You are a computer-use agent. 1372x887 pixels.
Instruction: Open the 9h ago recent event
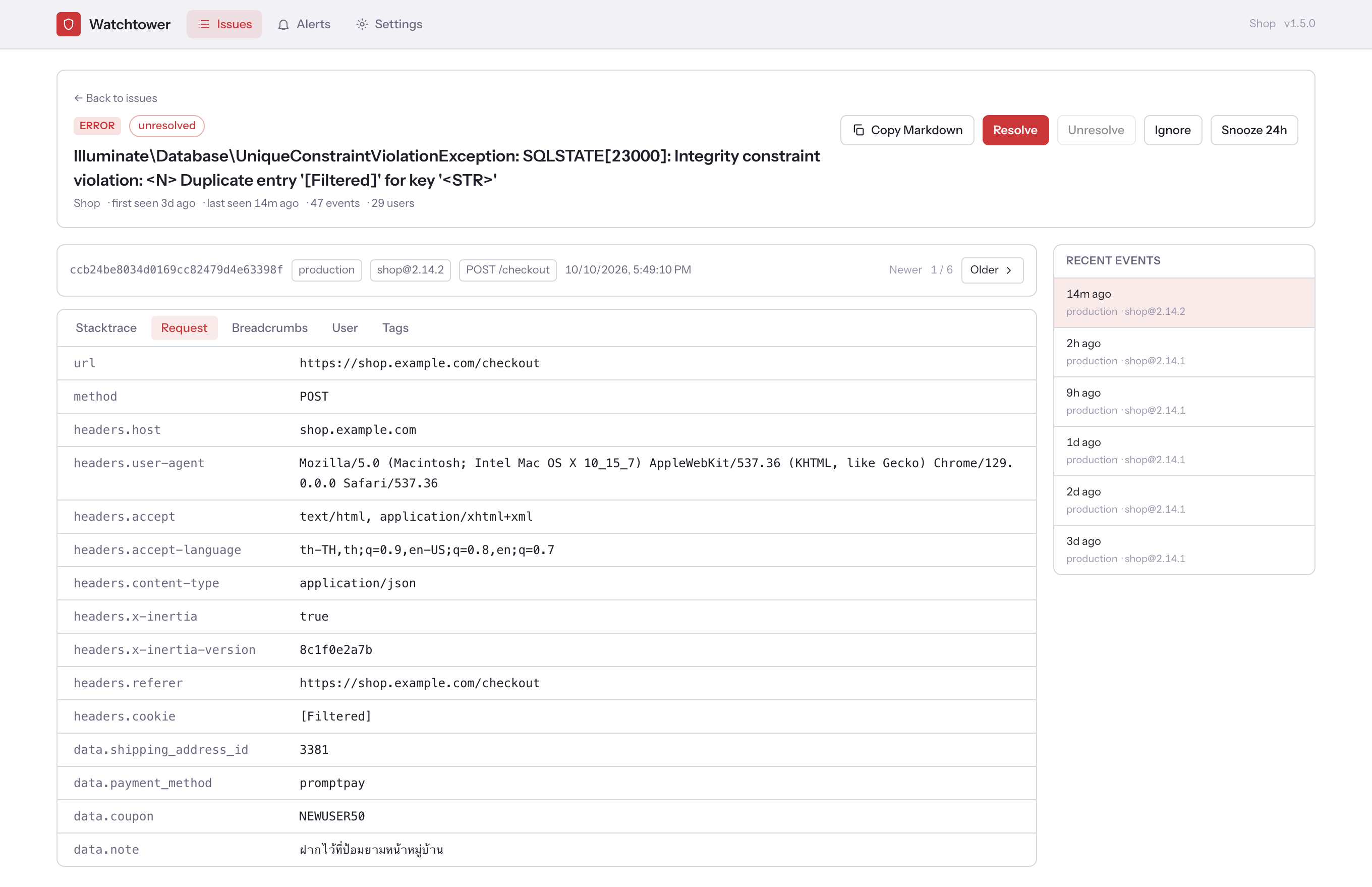tap(1184, 402)
